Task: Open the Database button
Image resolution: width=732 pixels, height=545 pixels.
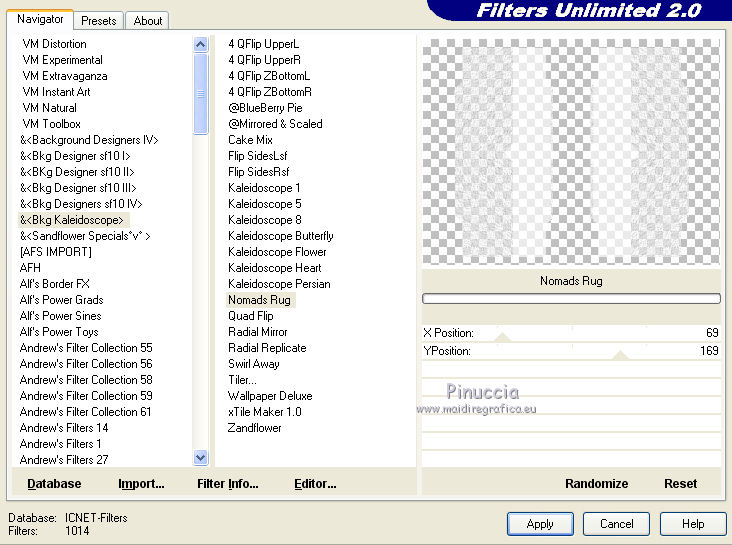Action: pyautogui.click(x=54, y=483)
